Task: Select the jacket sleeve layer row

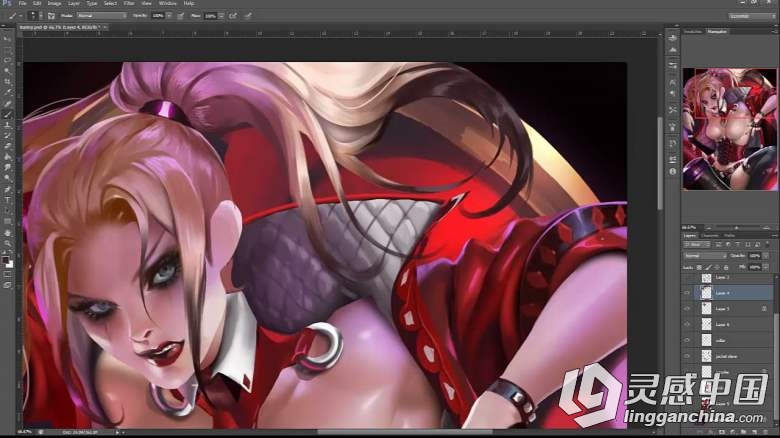Action: pyautogui.click(x=728, y=356)
